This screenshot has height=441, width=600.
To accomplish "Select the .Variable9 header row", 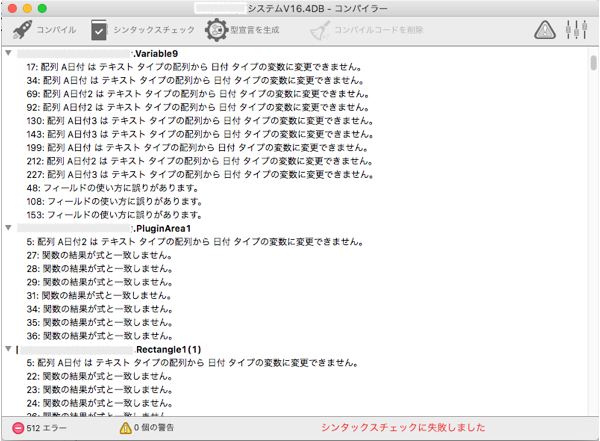I will tap(295, 54).
